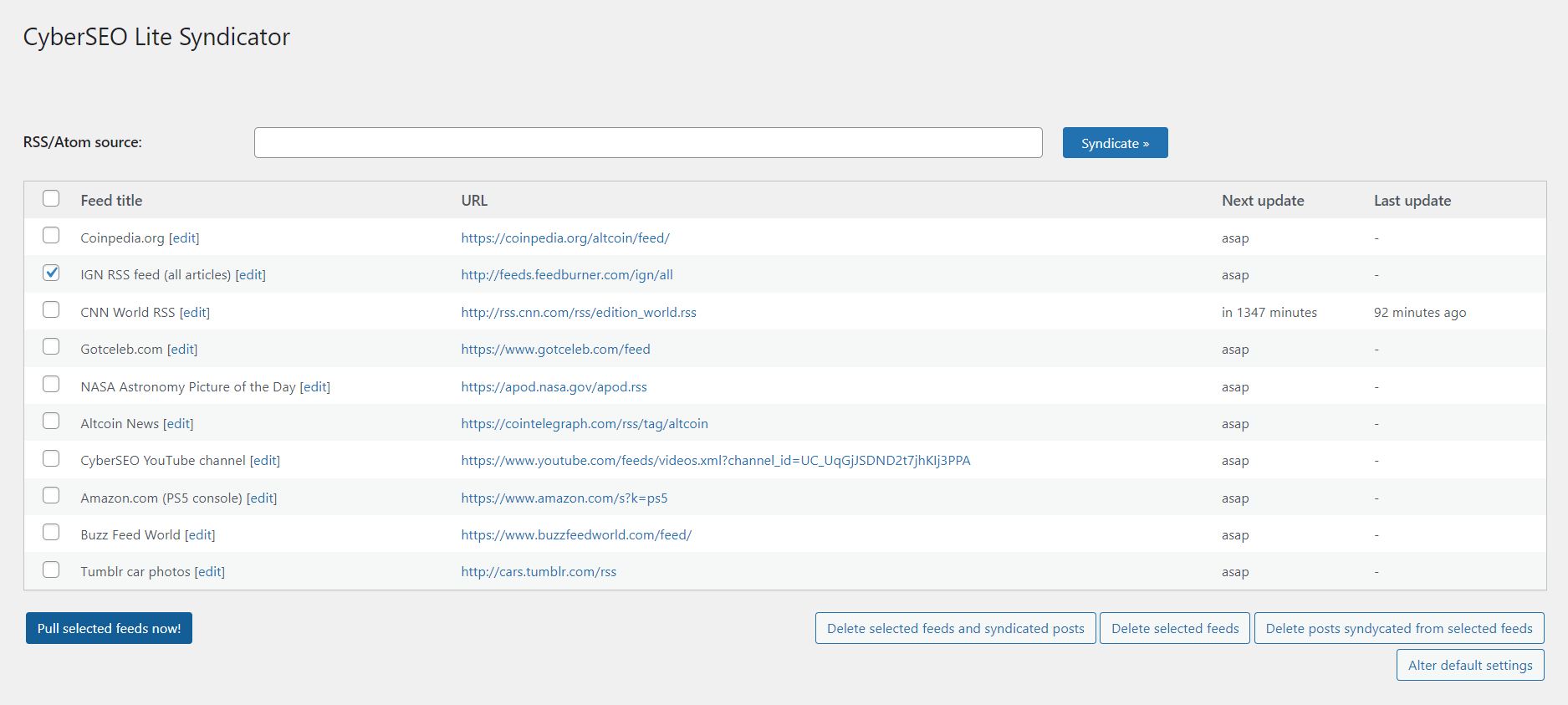Image resolution: width=1568 pixels, height=705 pixels.
Task: Click the URL column header
Action: pos(474,201)
